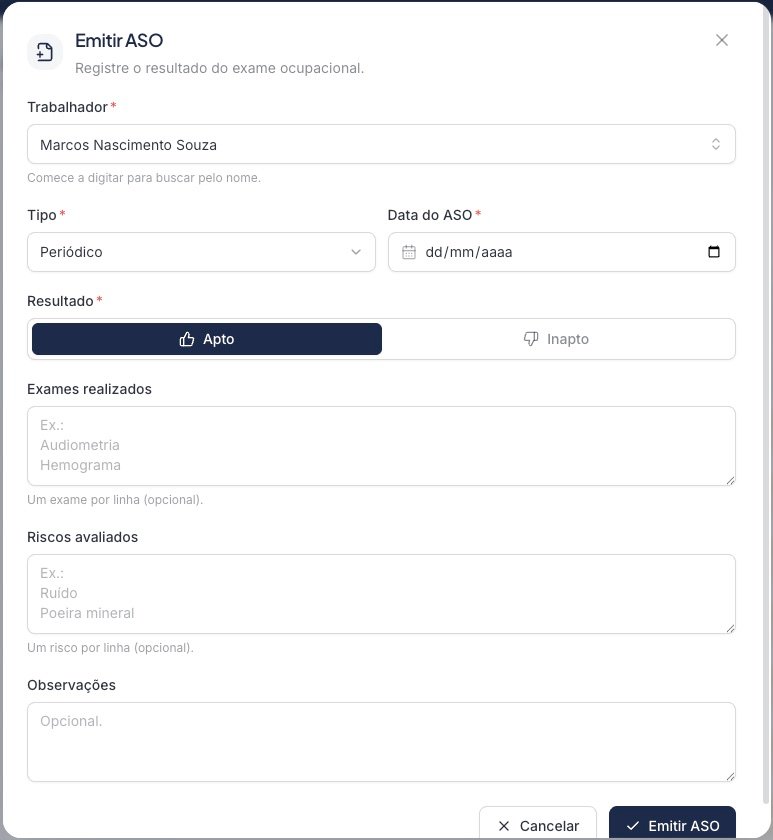This screenshot has width=773, height=840.
Task: Click the document-plus icon beside Emitir ASO title
Action: point(45,52)
